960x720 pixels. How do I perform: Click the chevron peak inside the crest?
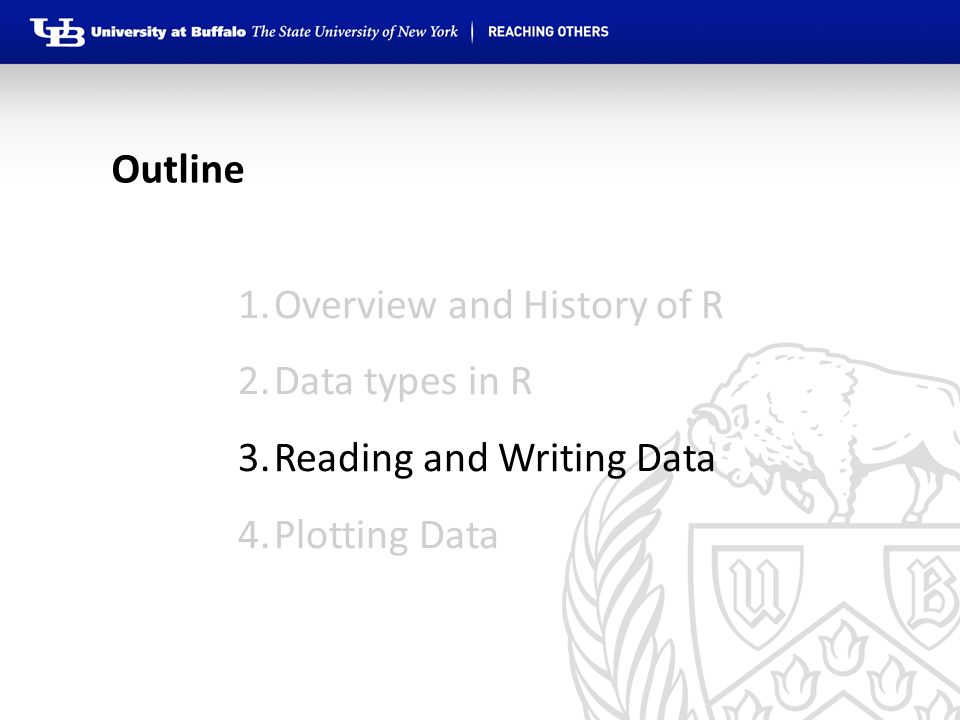(845, 612)
